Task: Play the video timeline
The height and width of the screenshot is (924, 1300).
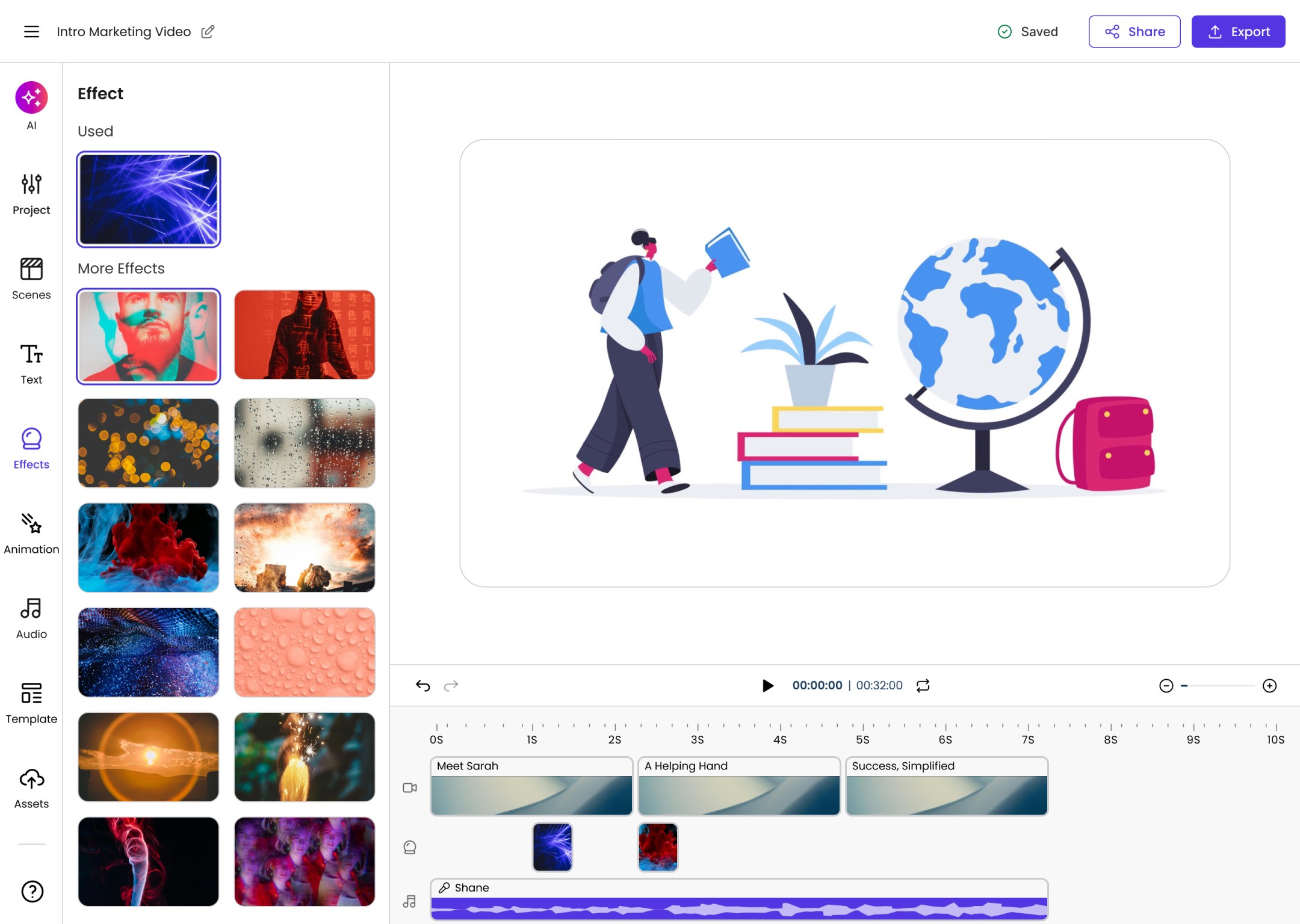Action: click(x=767, y=685)
